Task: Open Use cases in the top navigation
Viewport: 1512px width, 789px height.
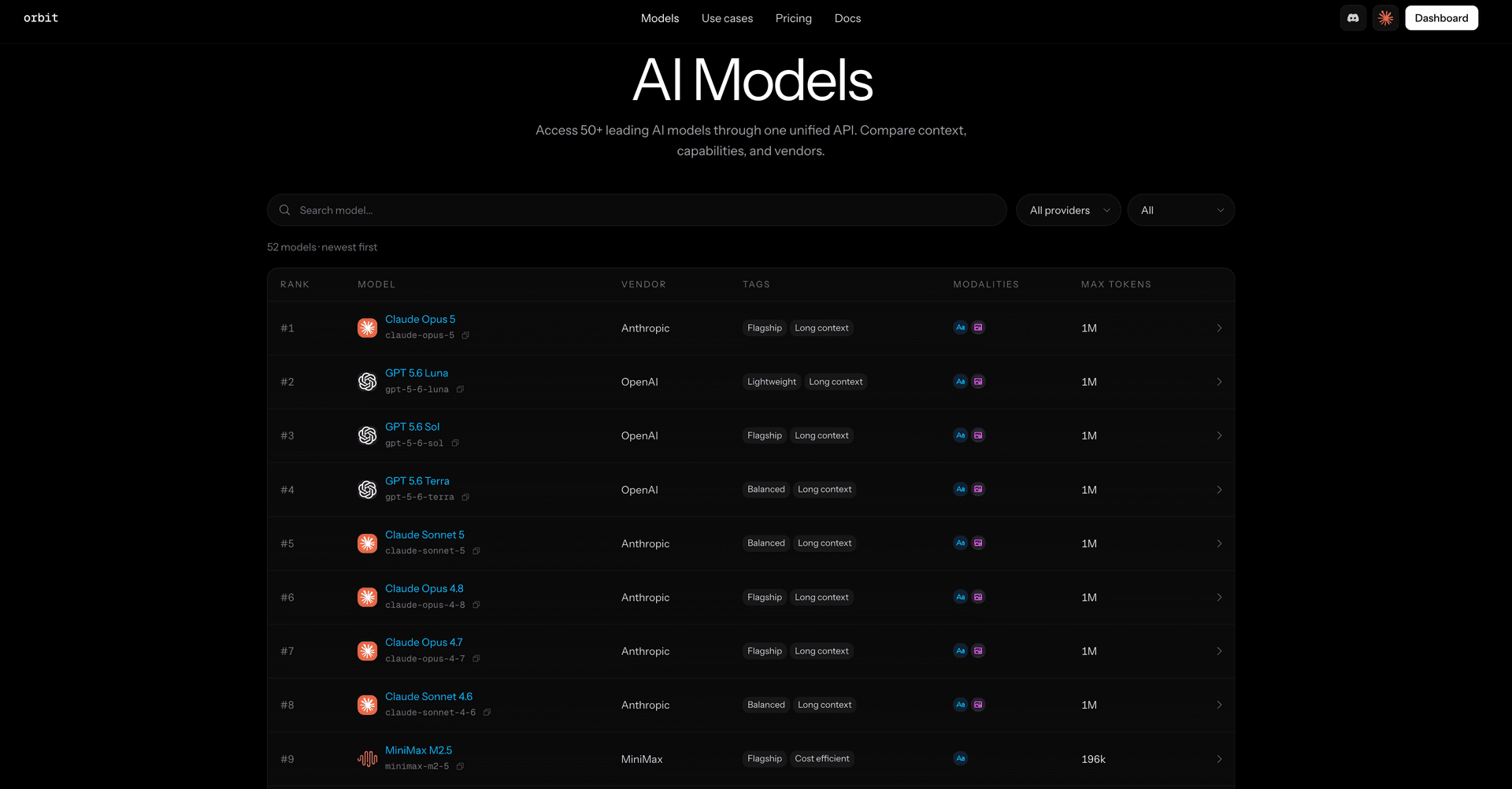Action: click(x=727, y=18)
